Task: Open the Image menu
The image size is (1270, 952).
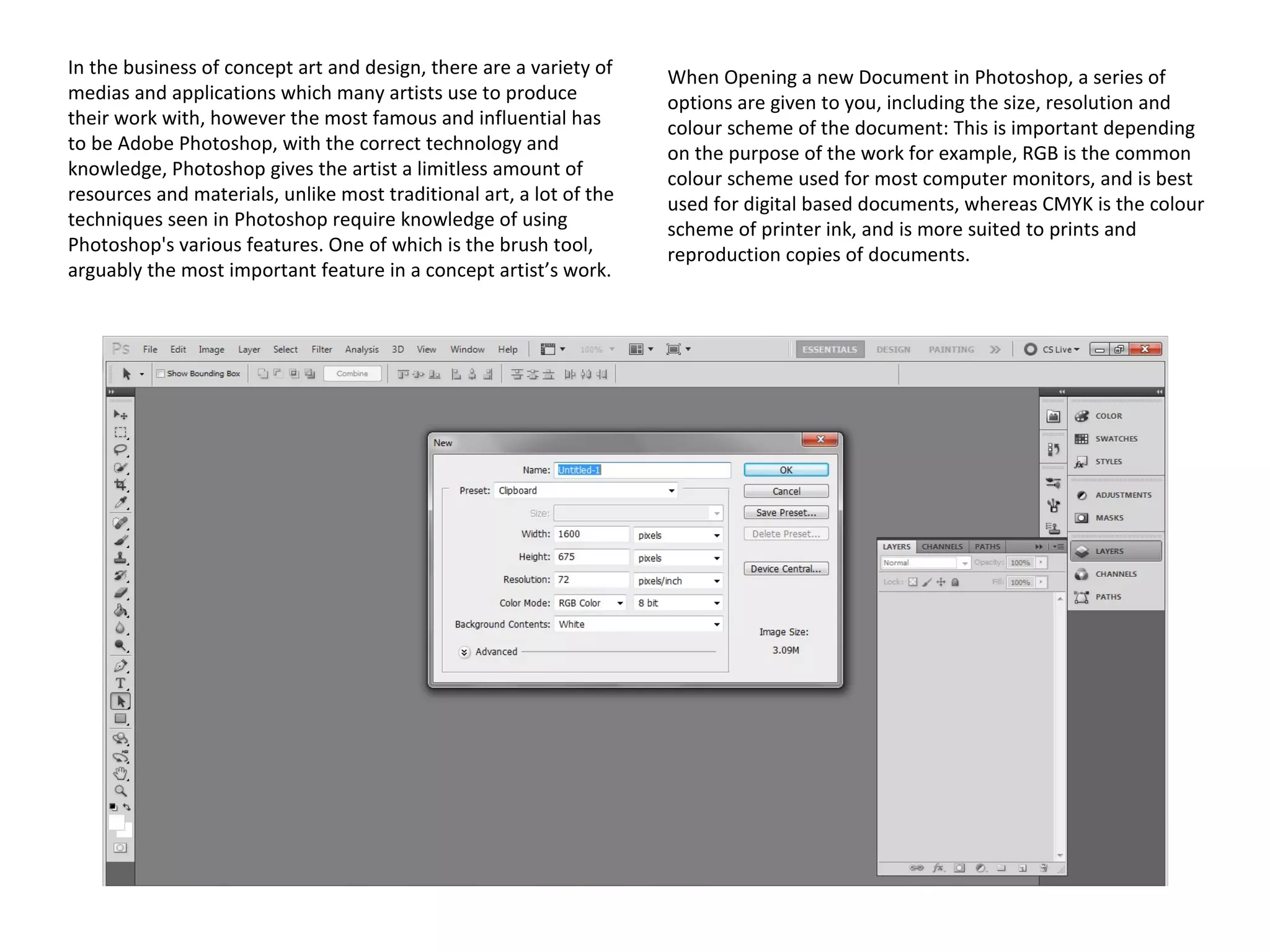Action: point(211,350)
